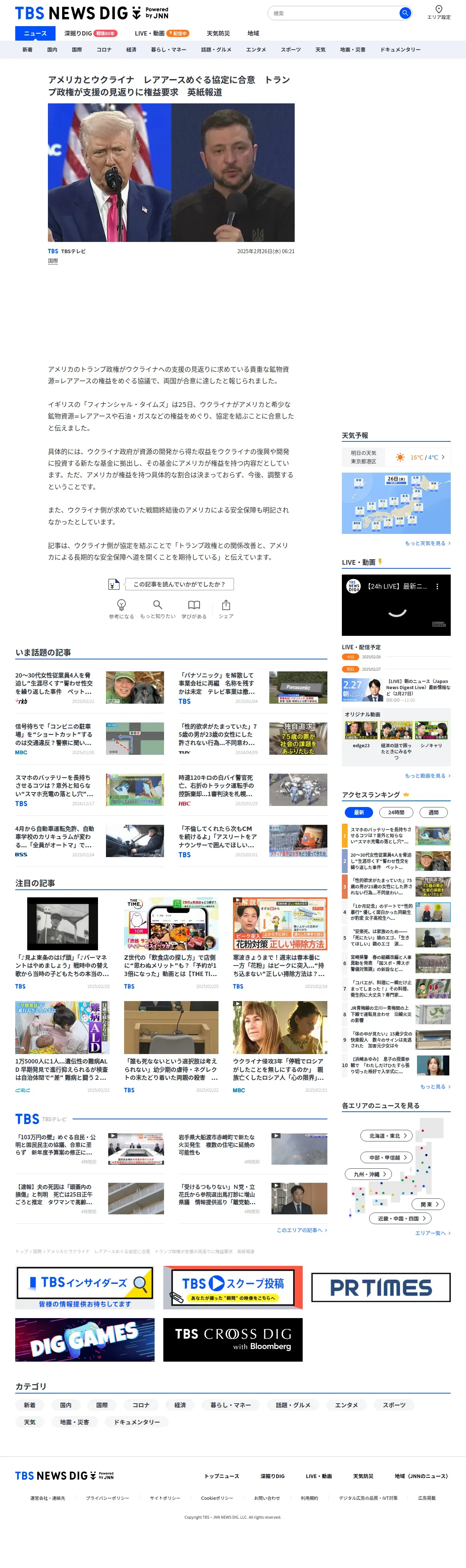Viewport: 466px width, 1568px height.
Task: Click the 地震・災害 category pill at bottom
Action: [x=74, y=1422]
